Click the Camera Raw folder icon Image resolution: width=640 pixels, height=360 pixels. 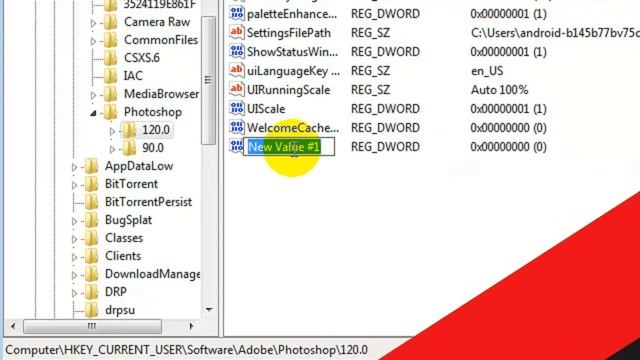[111, 22]
